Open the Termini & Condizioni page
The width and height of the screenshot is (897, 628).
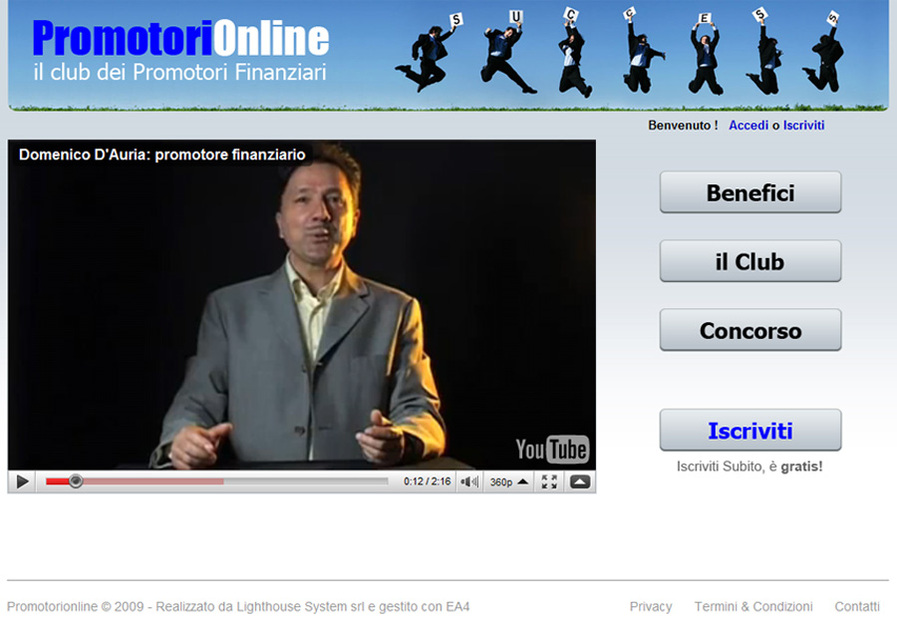(x=754, y=606)
